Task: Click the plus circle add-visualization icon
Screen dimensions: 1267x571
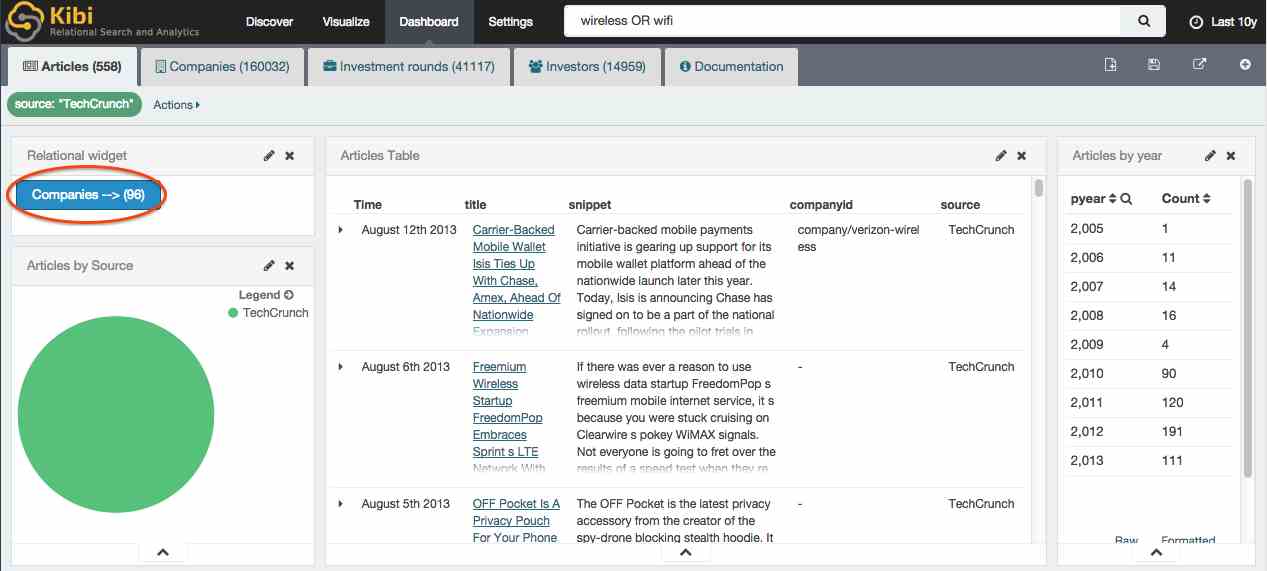Action: click(x=1245, y=65)
